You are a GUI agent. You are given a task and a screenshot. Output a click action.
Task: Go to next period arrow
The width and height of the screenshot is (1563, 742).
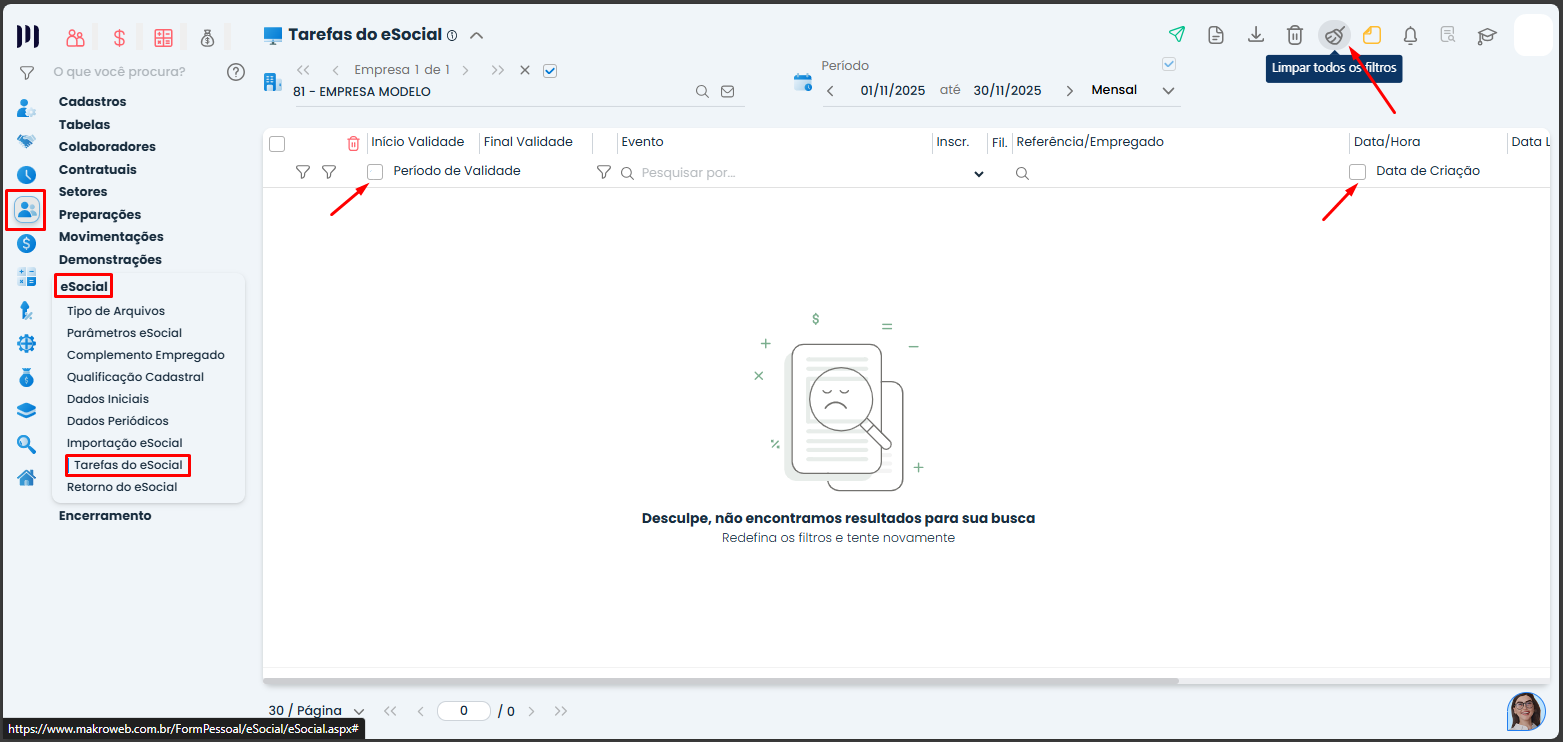click(1069, 91)
